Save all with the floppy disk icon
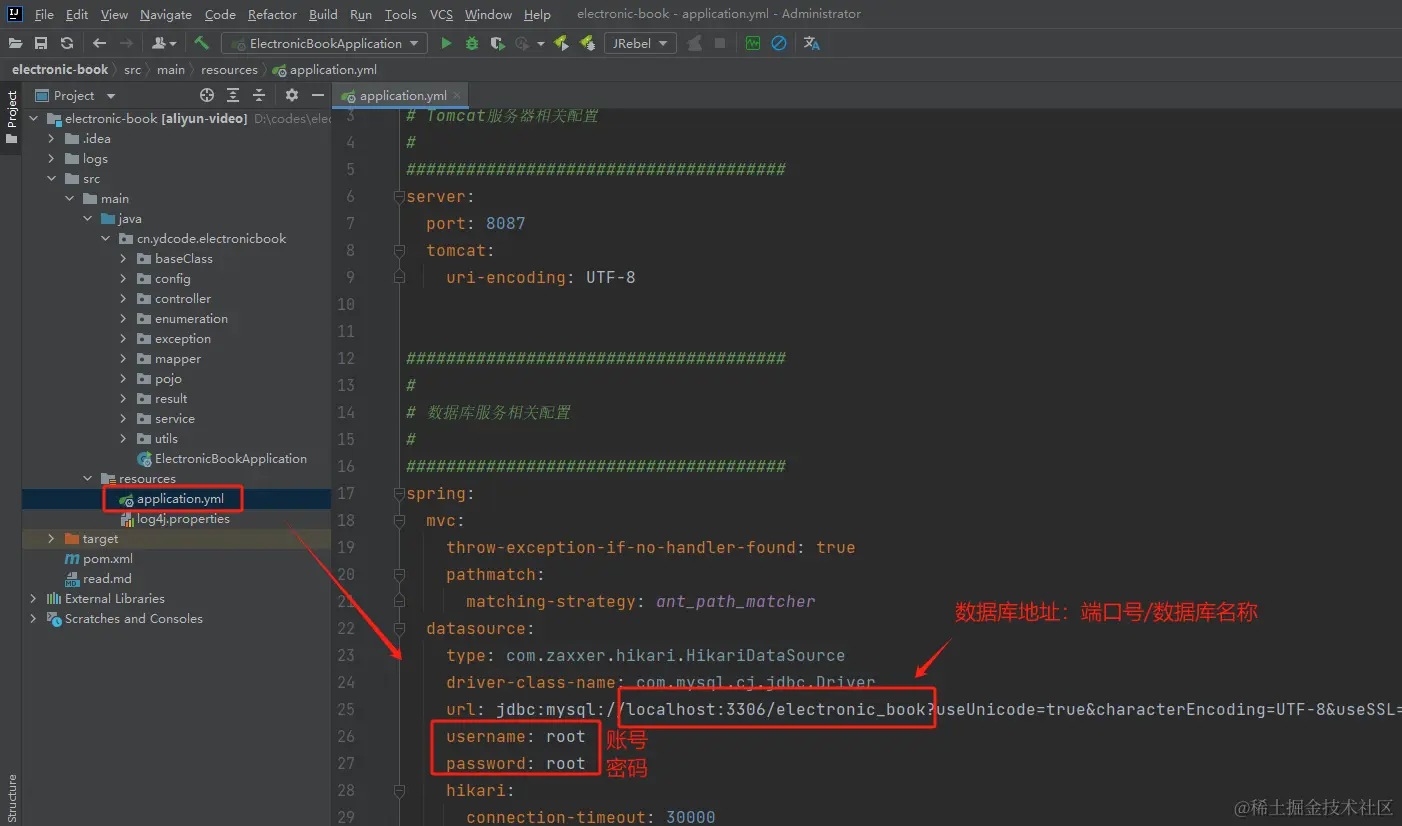This screenshot has height=826, width=1402. pyautogui.click(x=41, y=43)
